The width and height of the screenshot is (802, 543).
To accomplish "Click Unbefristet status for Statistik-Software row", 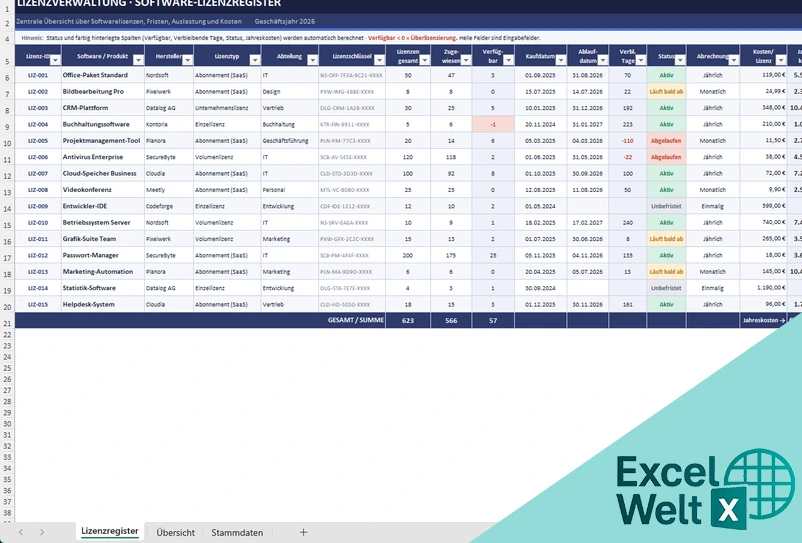I will pyautogui.click(x=666, y=288).
